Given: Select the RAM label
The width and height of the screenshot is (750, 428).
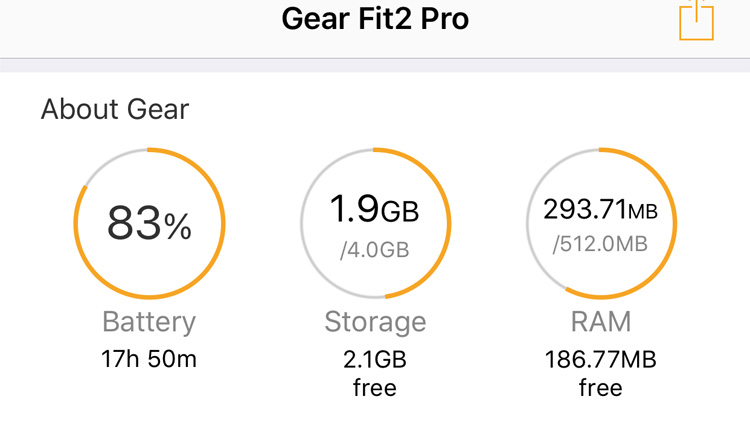Looking at the screenshot, I should [601, 321].
